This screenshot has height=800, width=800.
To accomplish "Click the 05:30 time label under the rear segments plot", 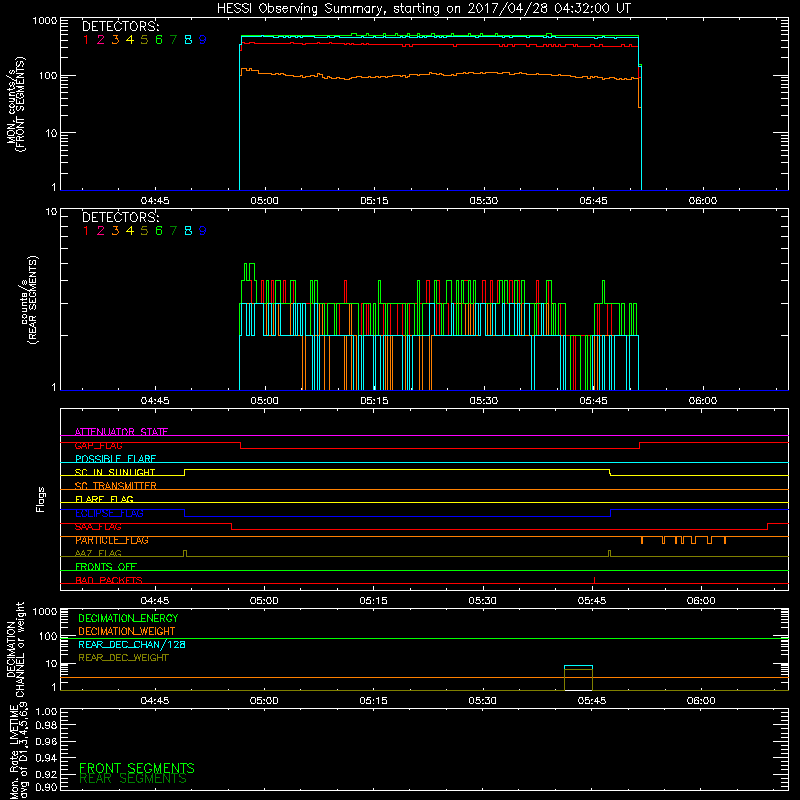I will tap(484, 401).
